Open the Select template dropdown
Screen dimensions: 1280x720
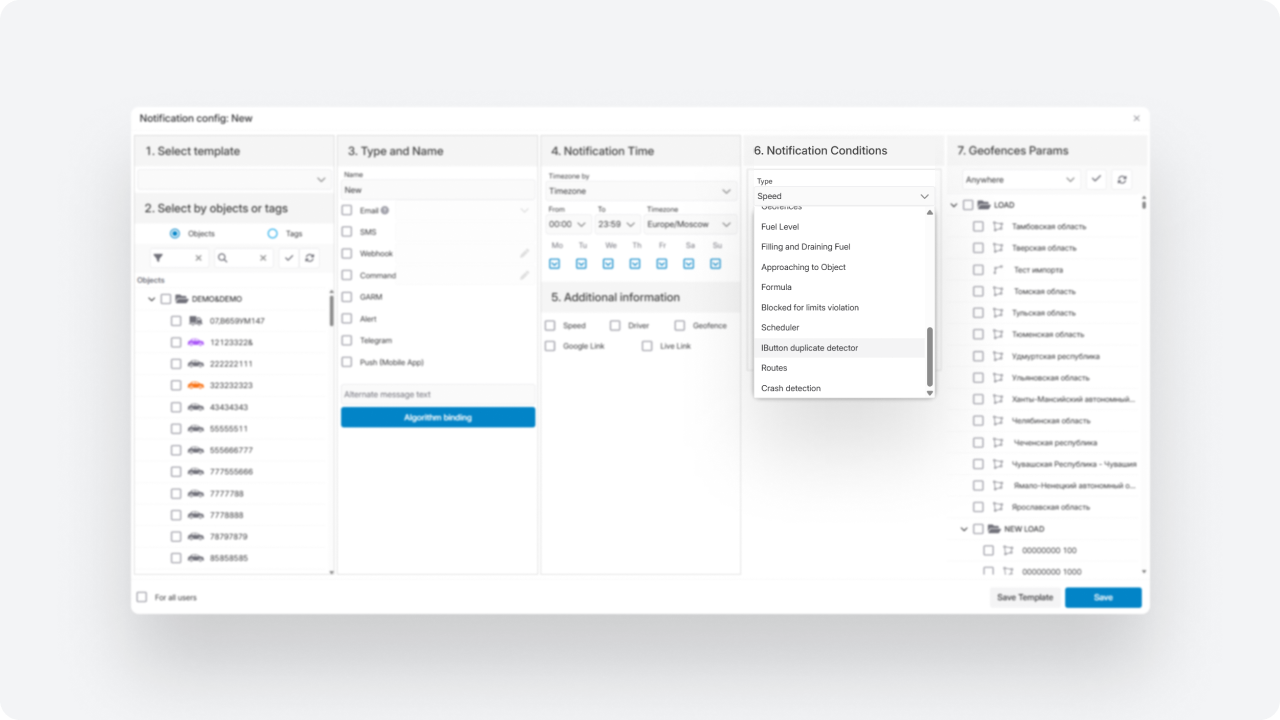tap(235, 180)
